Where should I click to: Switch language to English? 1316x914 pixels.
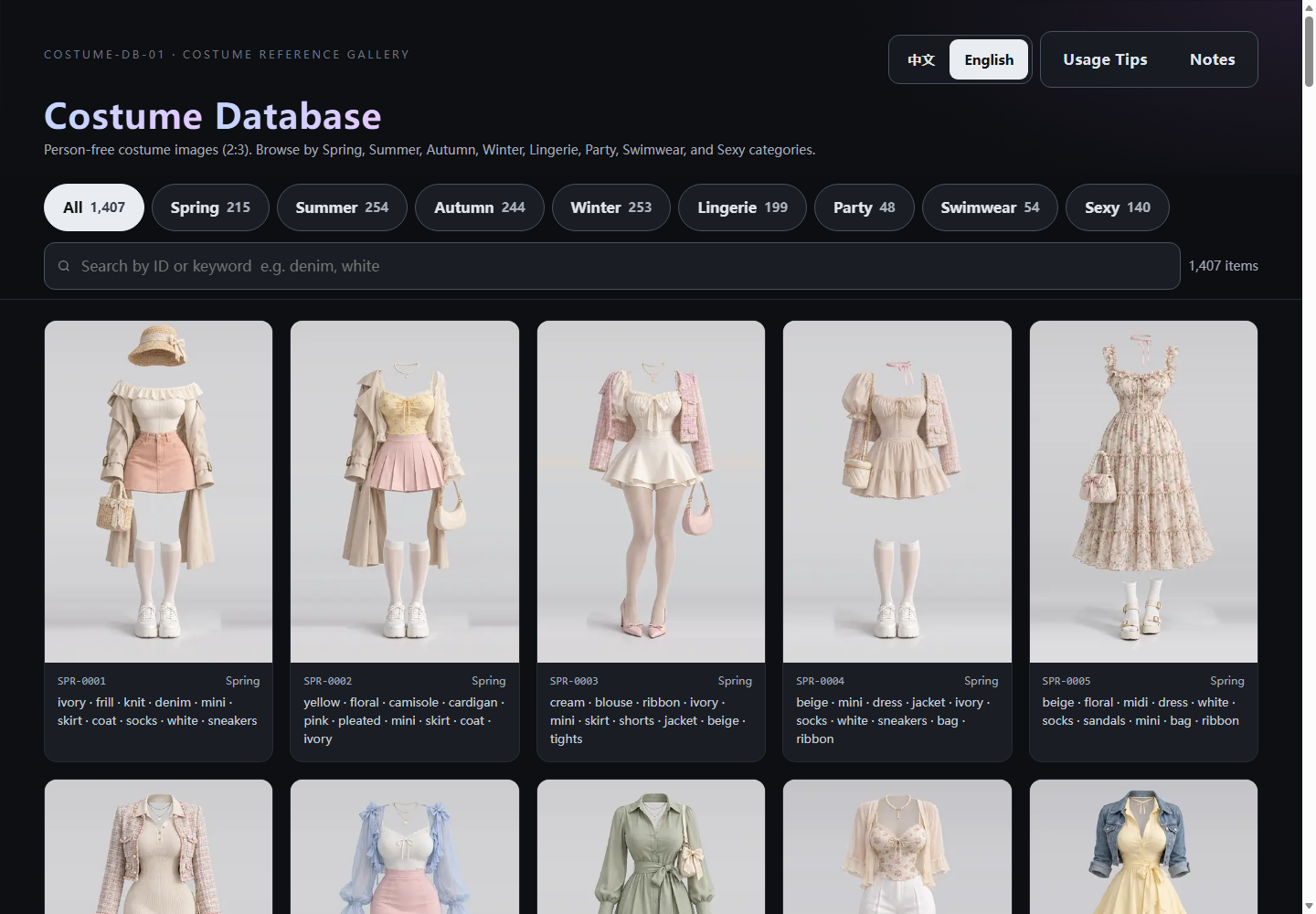click(989, 59)
